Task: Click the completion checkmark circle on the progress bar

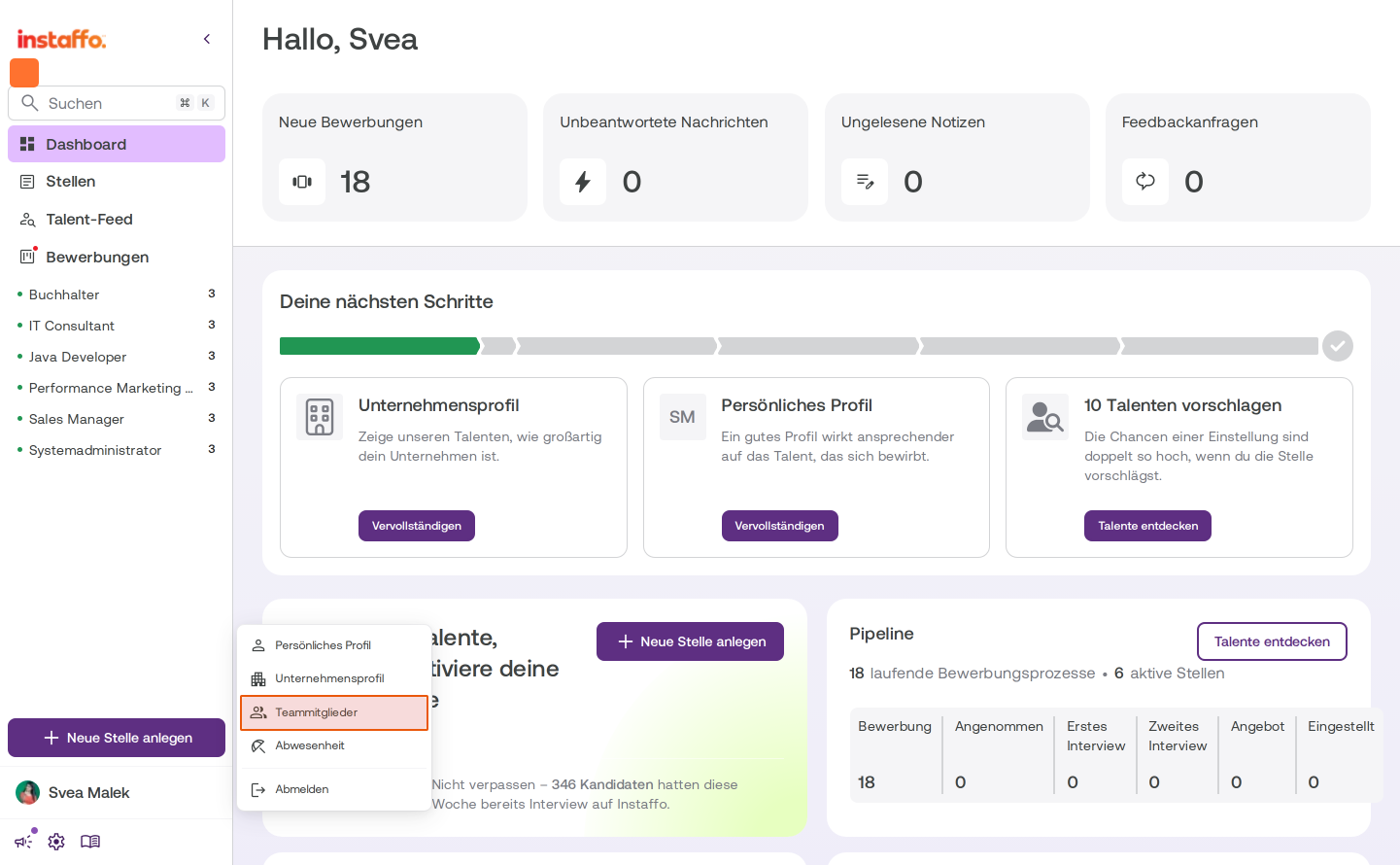Action: pyautogui.click(x=1338, y=346)
